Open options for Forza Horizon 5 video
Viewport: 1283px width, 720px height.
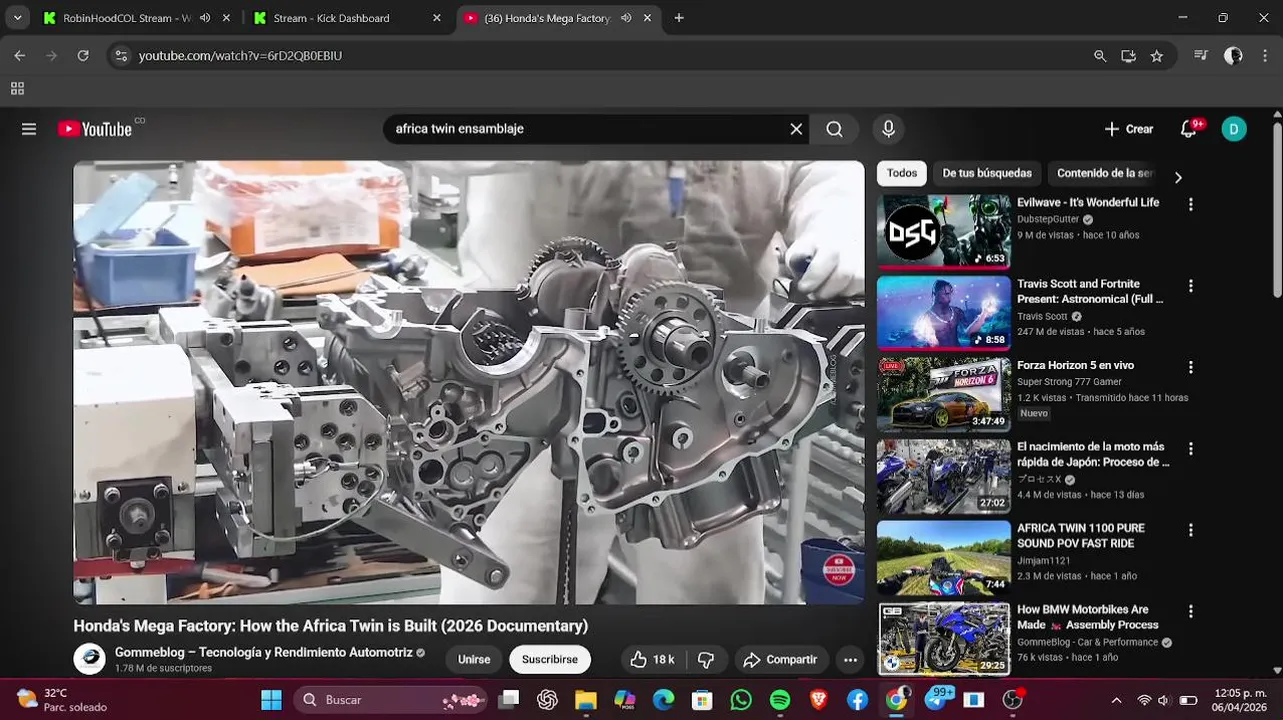(x=1190, y=367)
